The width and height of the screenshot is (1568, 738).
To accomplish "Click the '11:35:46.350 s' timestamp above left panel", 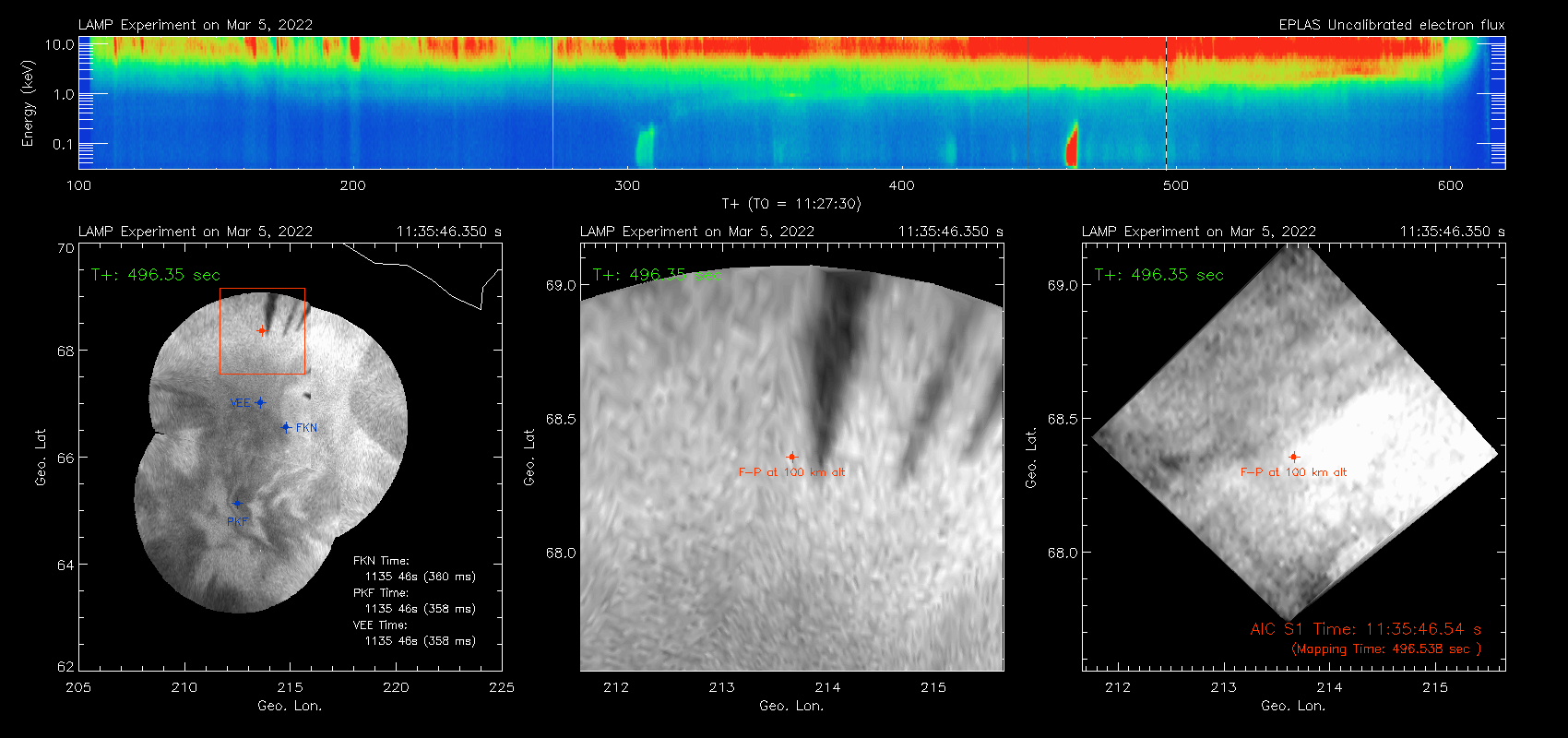I will coord(449,232).
